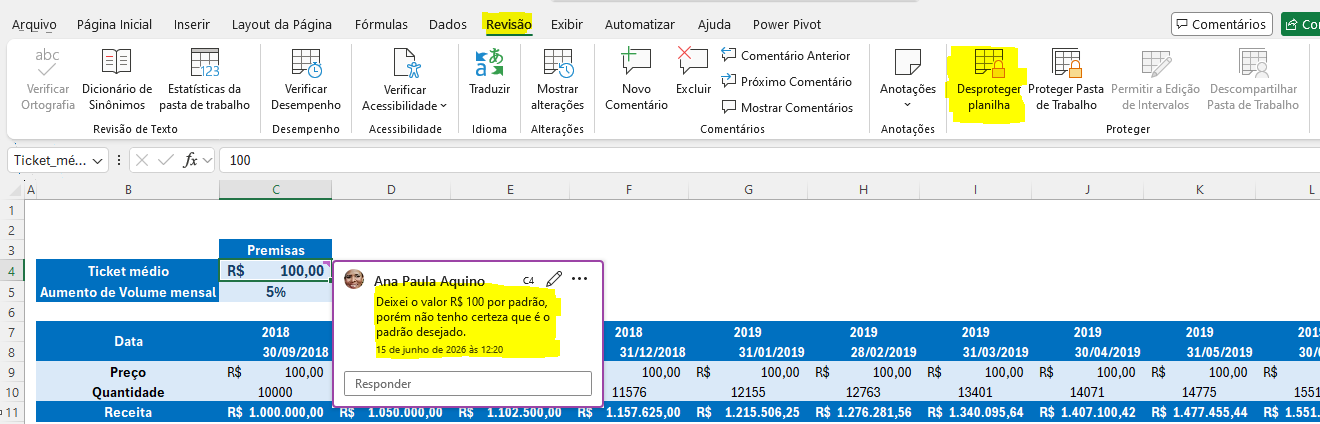Click the Responder reply field
1320x424 pixels.
pos(467,383)
